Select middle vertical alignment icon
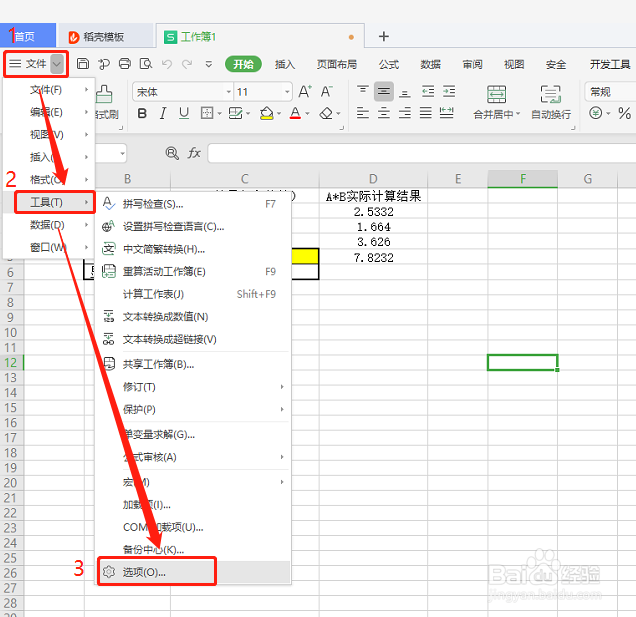This screenshot has height=617, width=636. pos(384,91)
